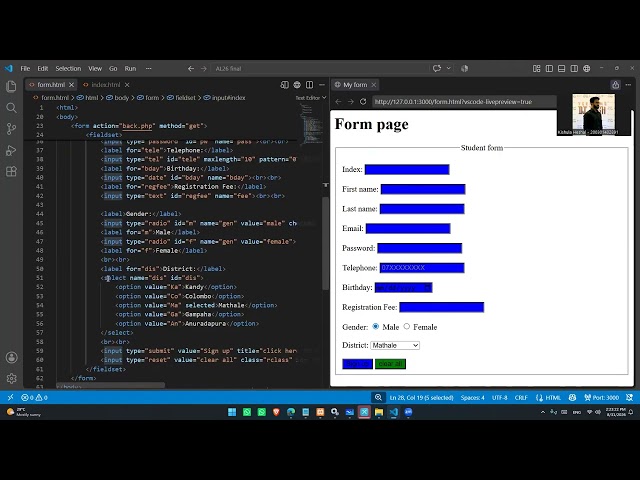Viewport: 640px width, 480px height.
Task: Open the Source Control view
Action: click(x=11, y=129)
